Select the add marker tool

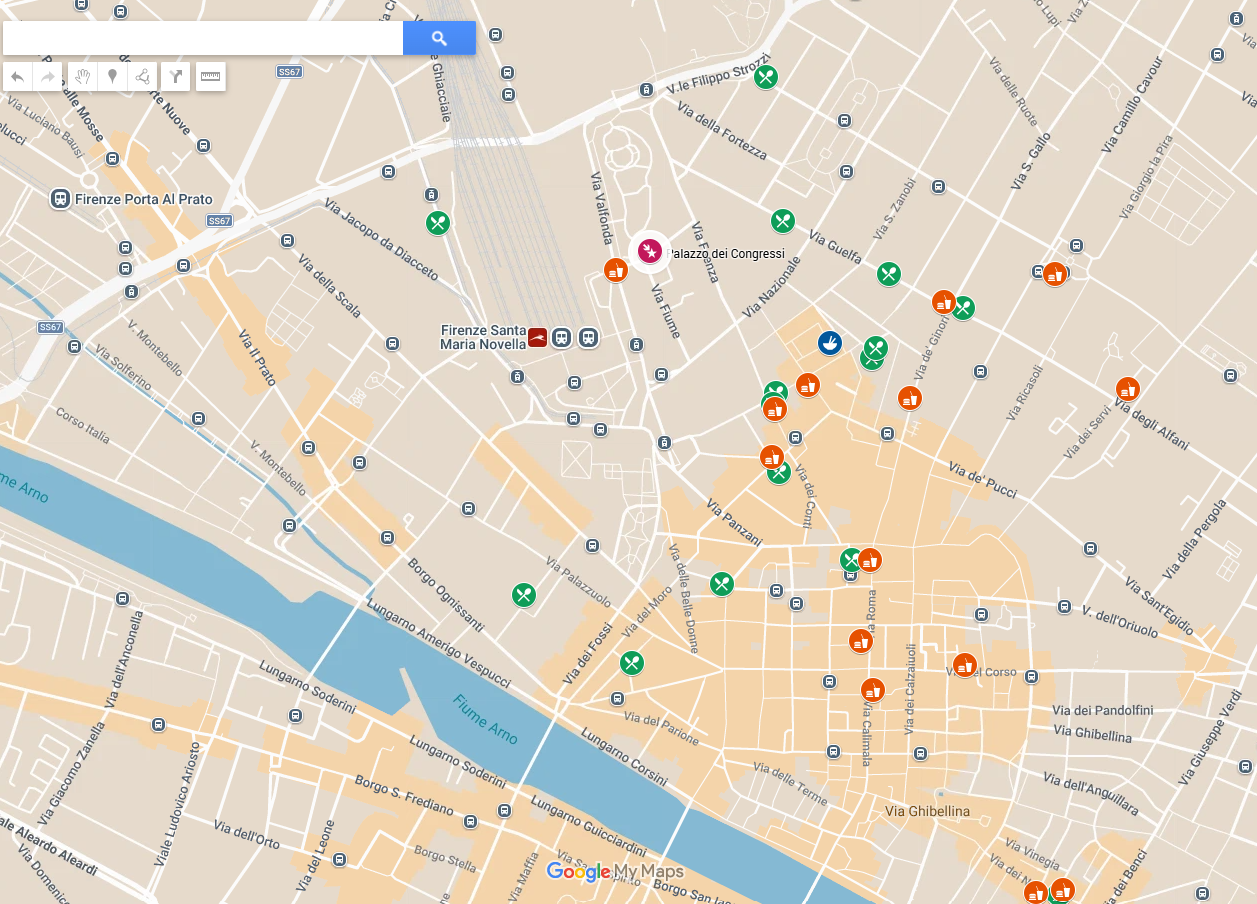pyautogui.click(x=112, y=76)
